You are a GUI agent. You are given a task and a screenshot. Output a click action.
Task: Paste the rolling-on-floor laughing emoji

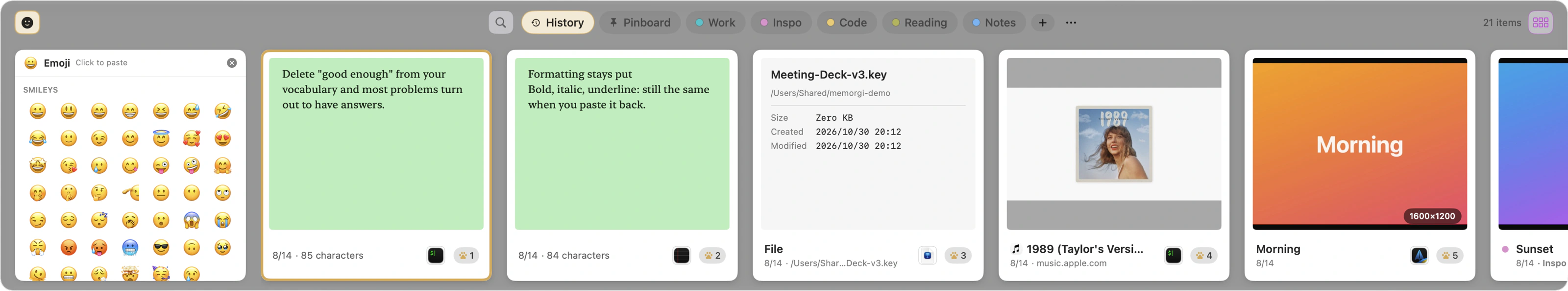[223, 111]
